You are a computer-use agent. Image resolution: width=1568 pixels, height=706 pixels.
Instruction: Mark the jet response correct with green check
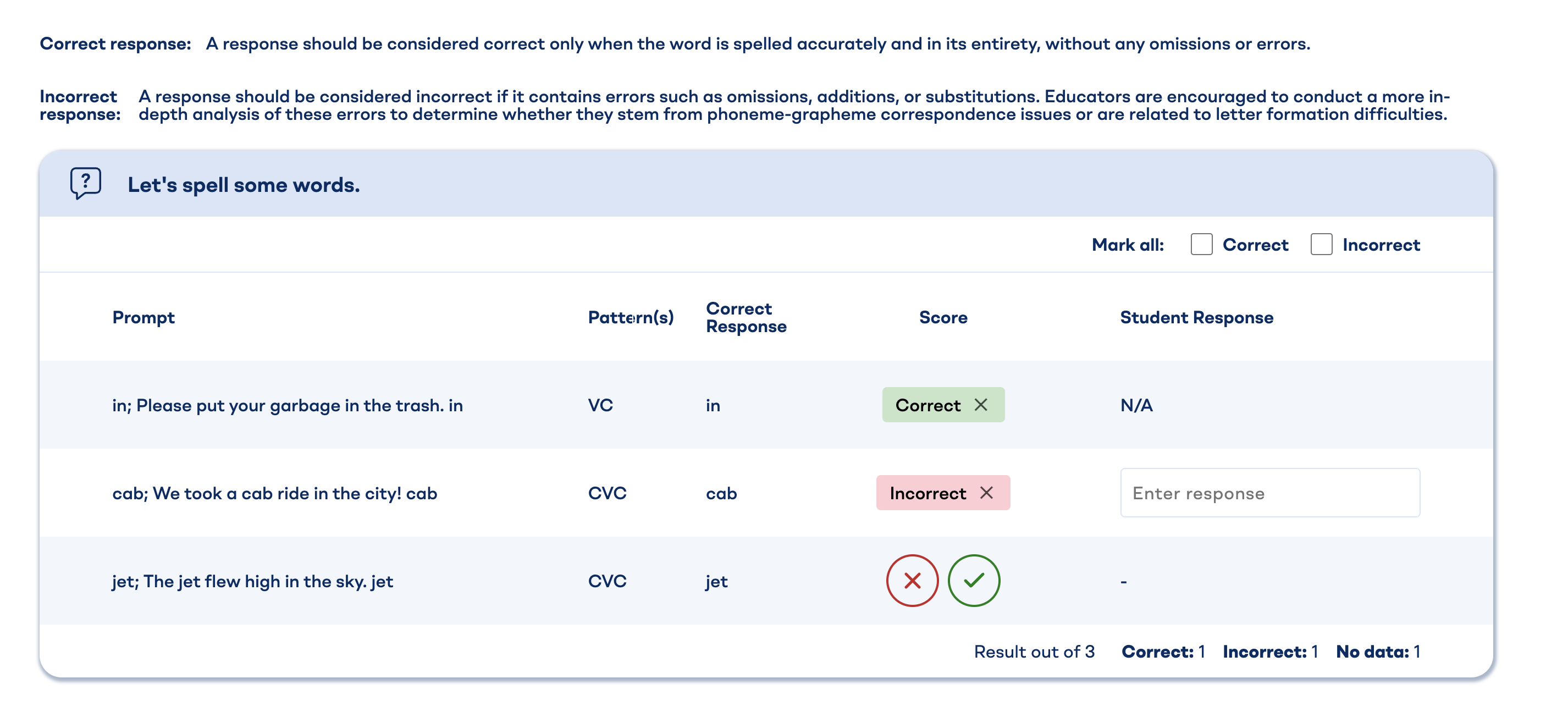[x=974, y=581]
